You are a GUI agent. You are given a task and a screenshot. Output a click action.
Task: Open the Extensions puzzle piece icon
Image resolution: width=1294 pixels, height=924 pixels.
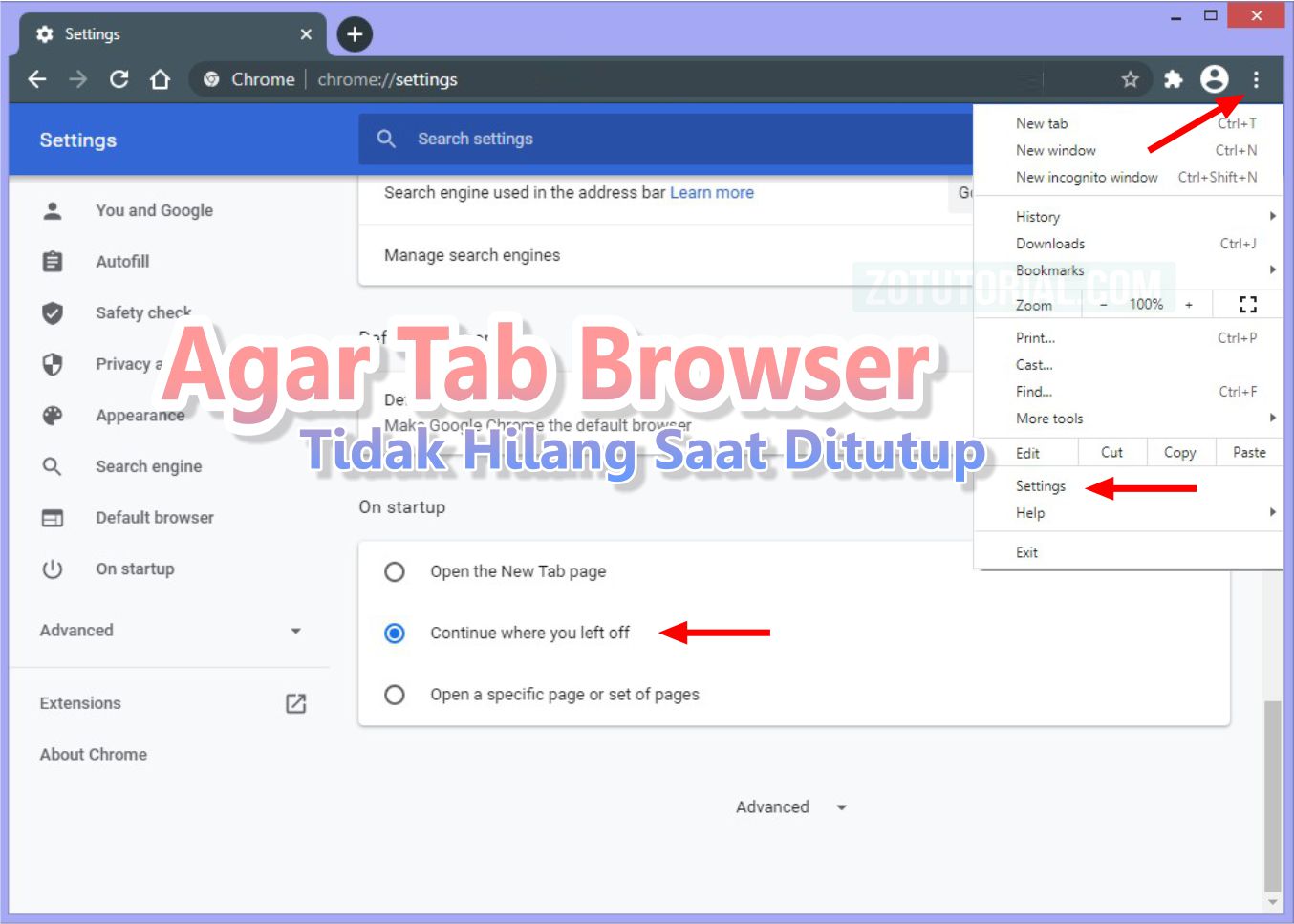pos(1173,79)
